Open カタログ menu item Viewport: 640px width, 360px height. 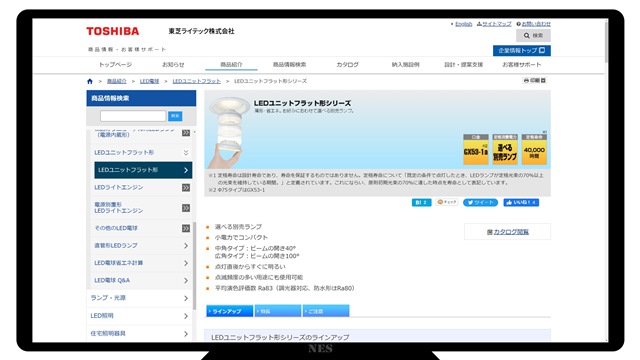tap(347, 64)
